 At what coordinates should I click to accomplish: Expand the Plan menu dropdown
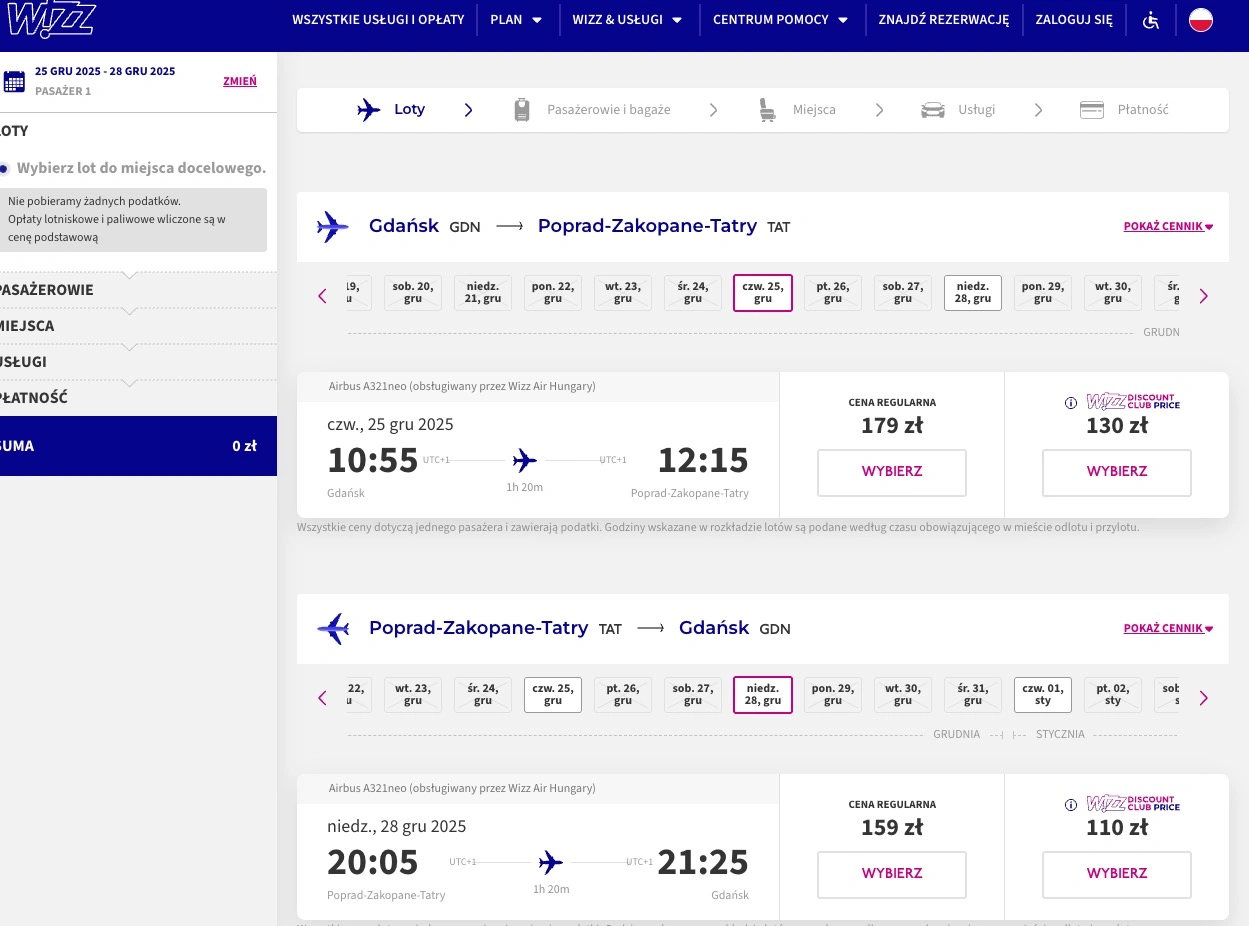pos(516,20)
